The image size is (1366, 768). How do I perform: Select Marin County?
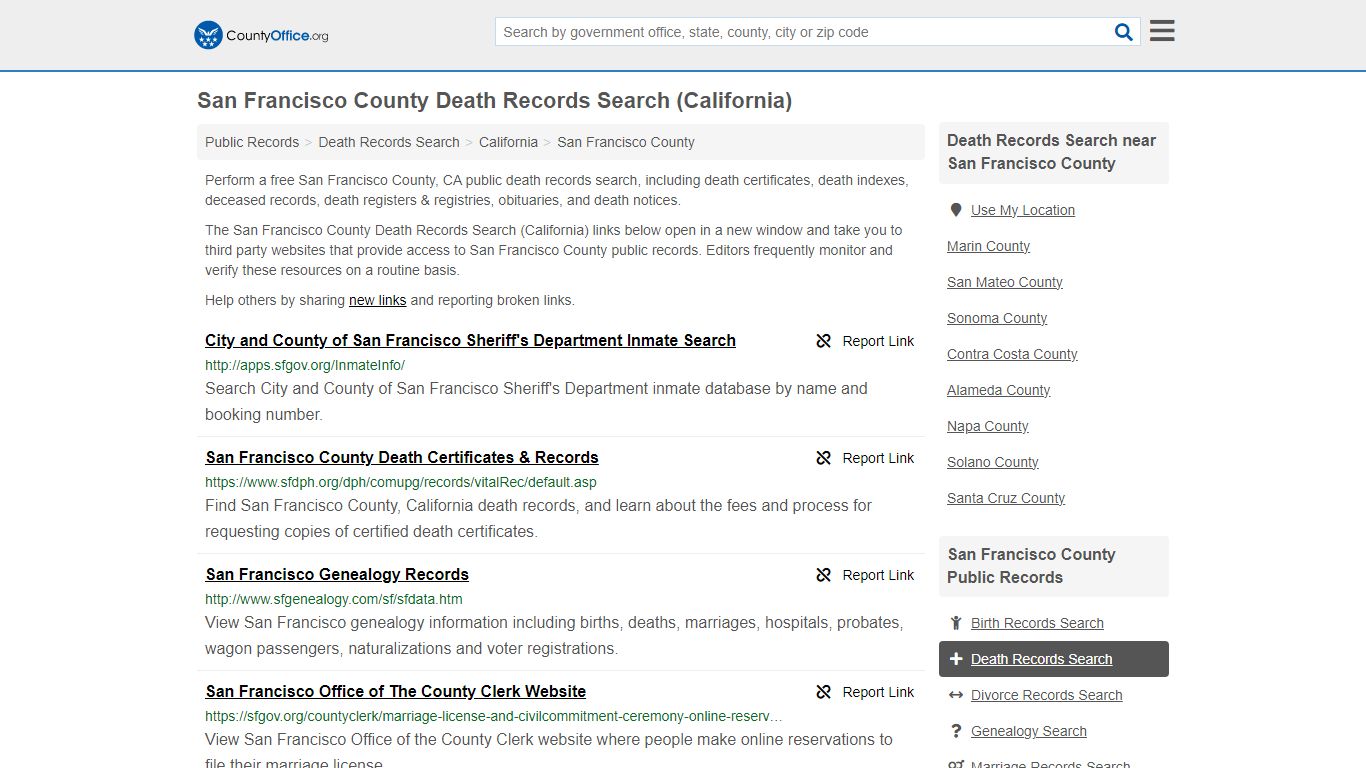pyautogui.click(x=988, y=246)
